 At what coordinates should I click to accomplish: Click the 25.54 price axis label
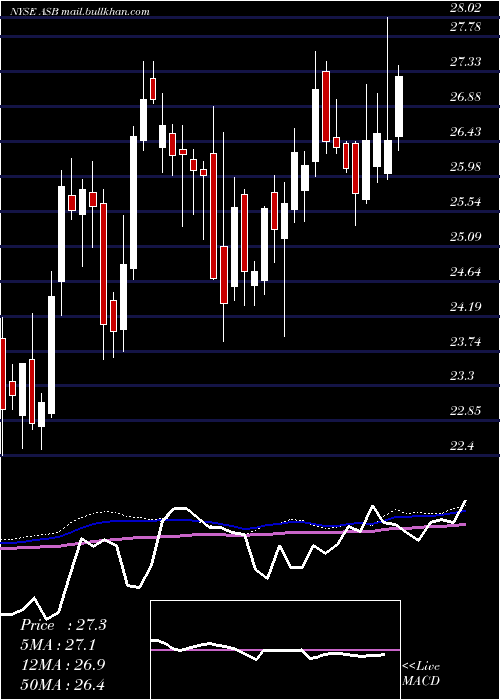click(465, 202)
